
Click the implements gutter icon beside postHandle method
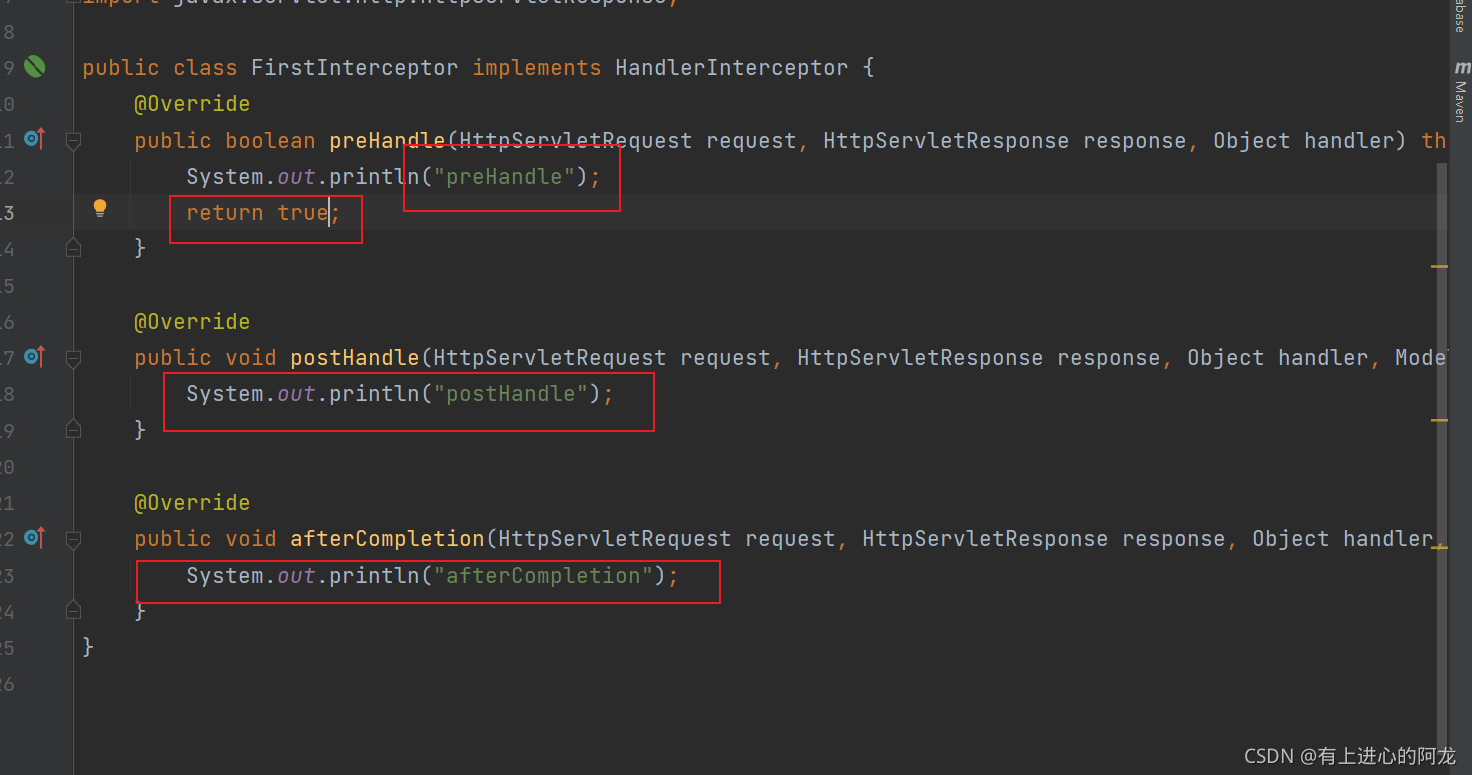tap(35, 356)
